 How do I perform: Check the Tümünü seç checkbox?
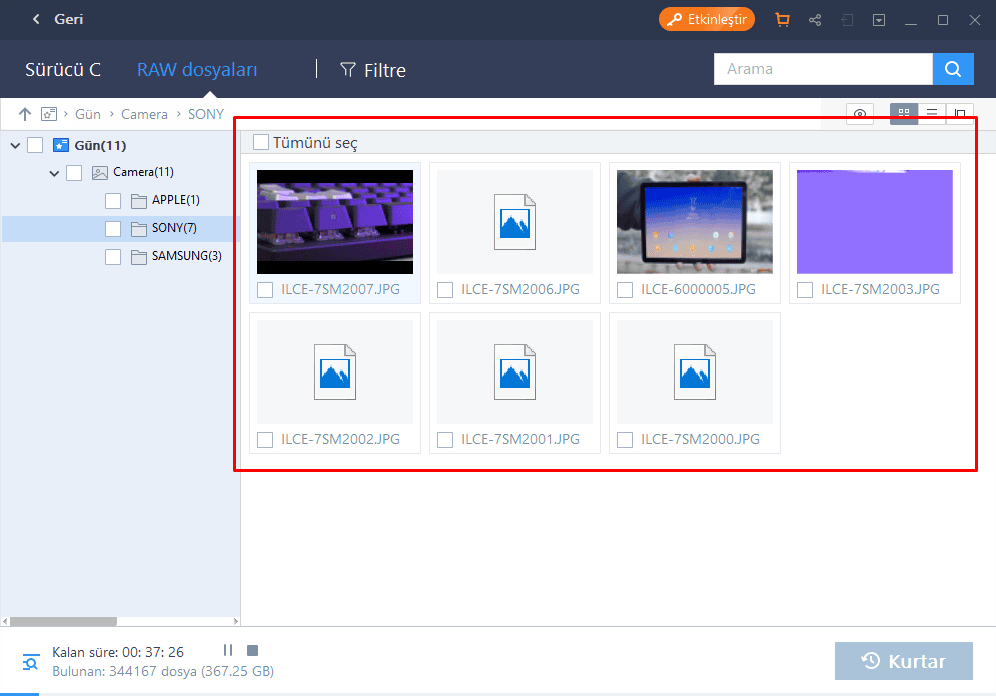point(261,142)
